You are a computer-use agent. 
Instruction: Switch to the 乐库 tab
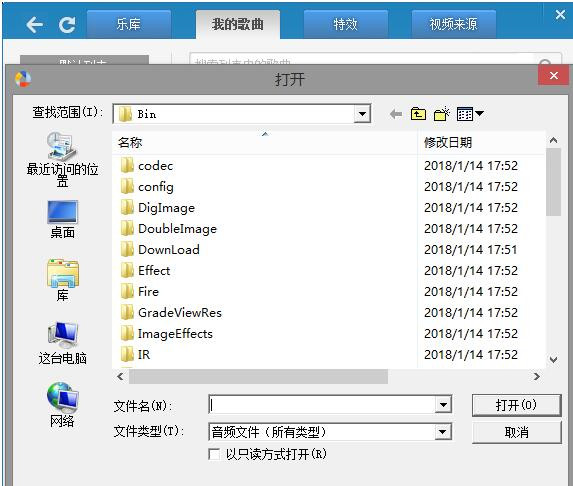pos(129,24)
